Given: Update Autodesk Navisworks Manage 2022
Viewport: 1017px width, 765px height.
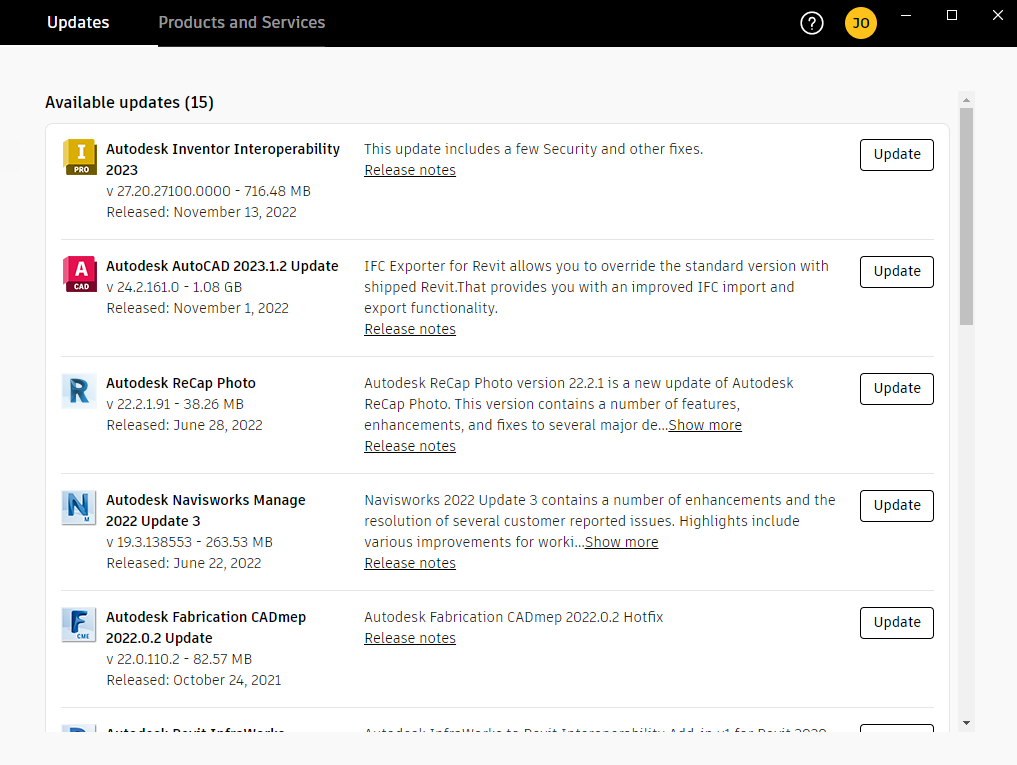Looking at the screenshot, I should (x=897, y=505).
